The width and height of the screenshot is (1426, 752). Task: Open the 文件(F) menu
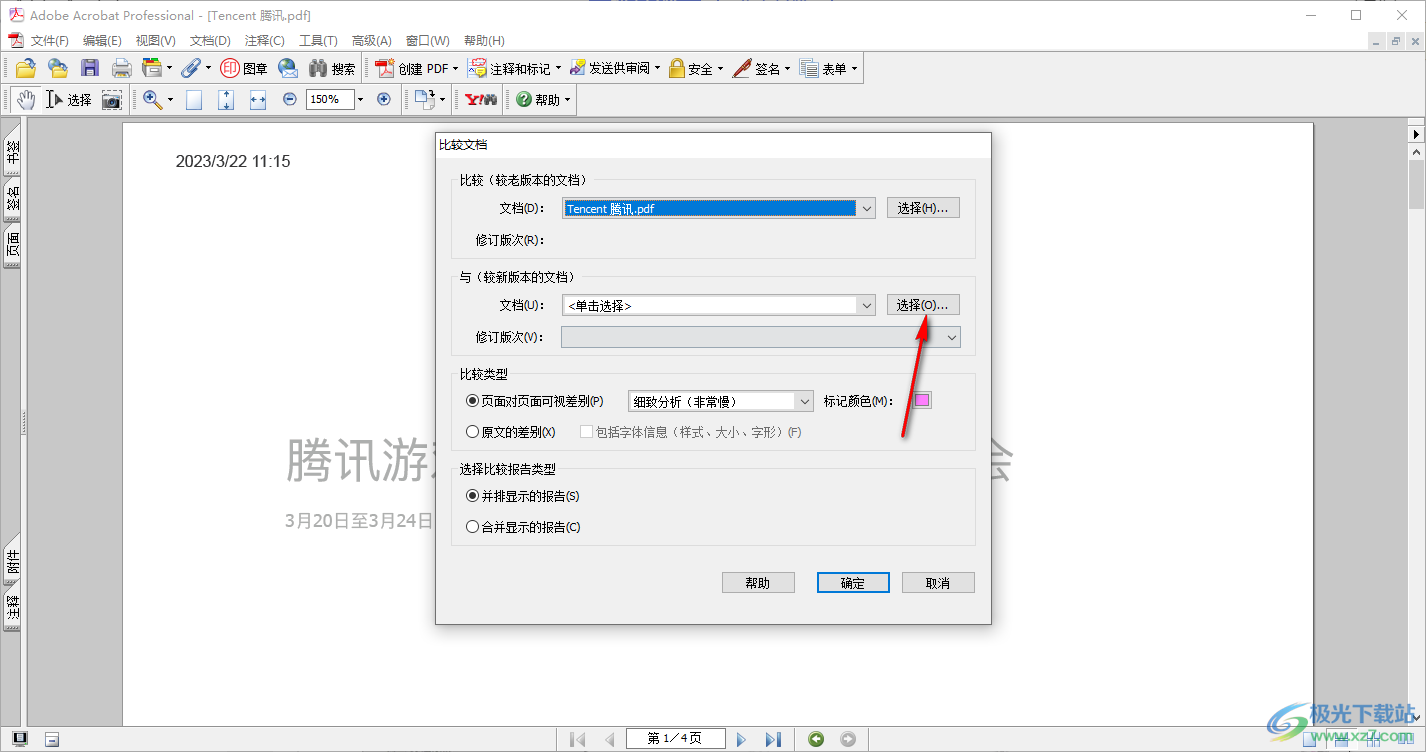coord(49,41)
